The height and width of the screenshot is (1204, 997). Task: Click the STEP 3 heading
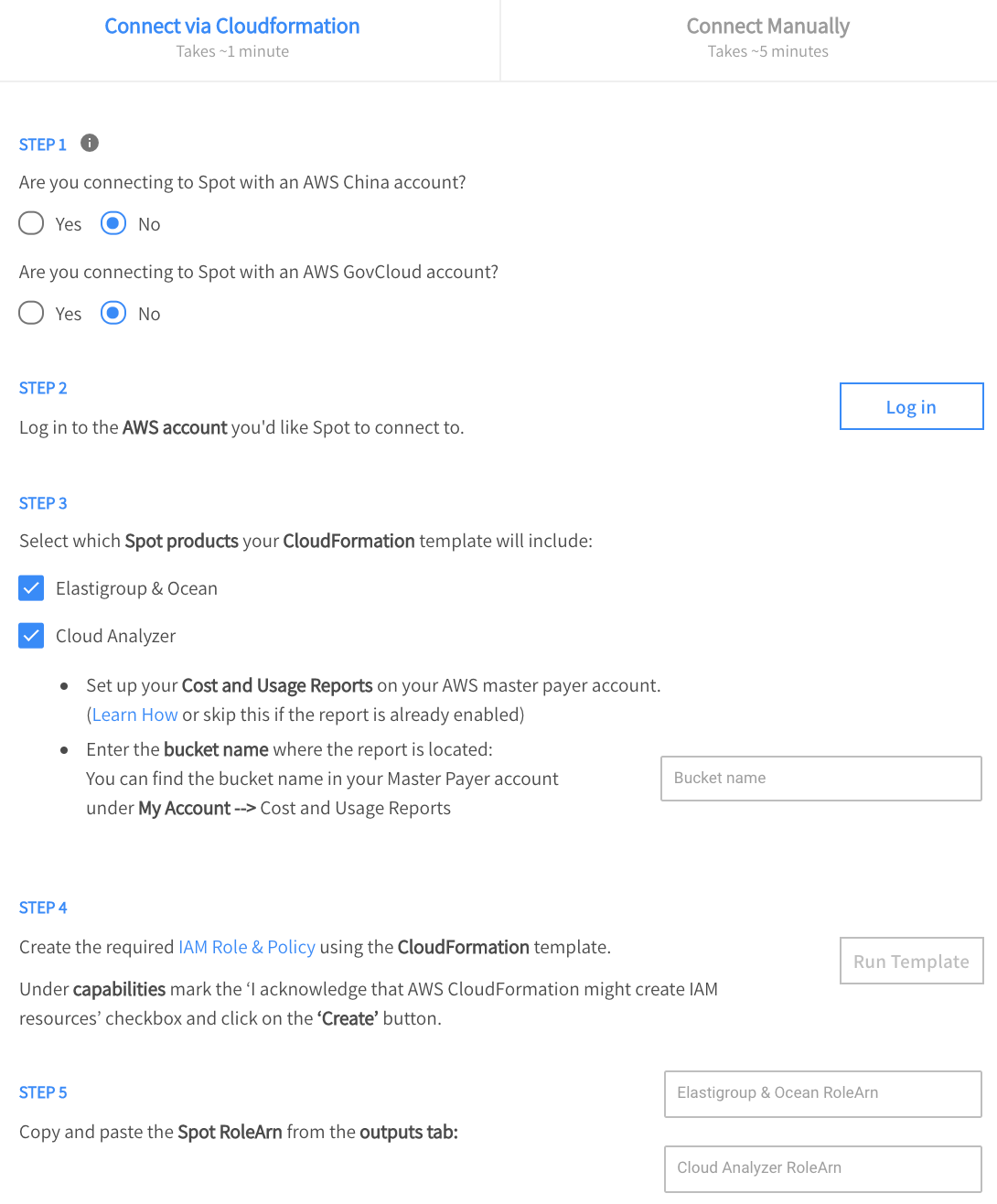[43, 503]
